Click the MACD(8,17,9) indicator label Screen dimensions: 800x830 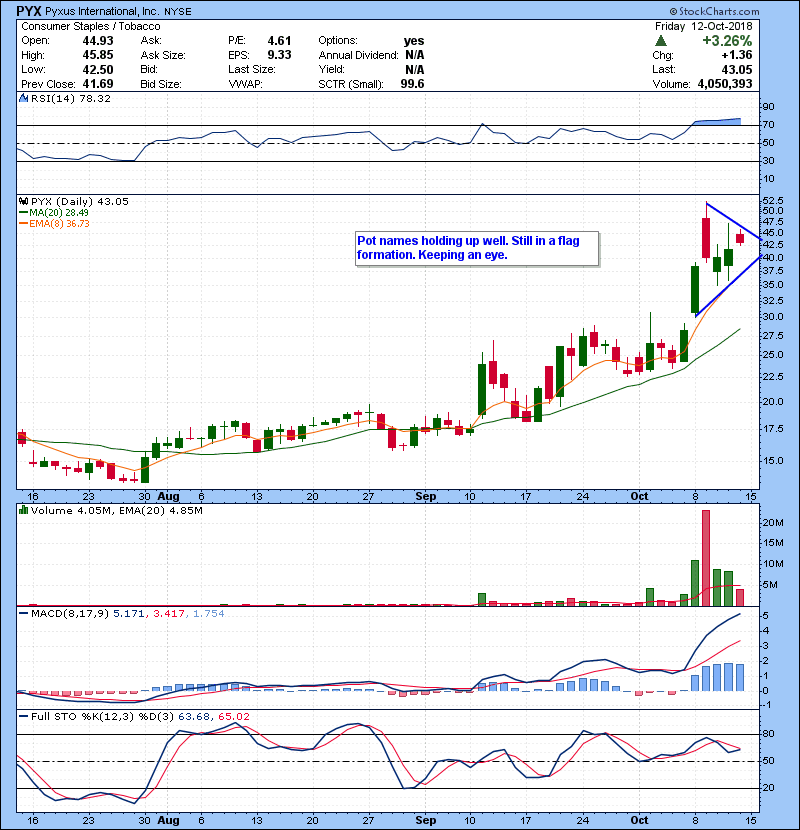point(69,614)
